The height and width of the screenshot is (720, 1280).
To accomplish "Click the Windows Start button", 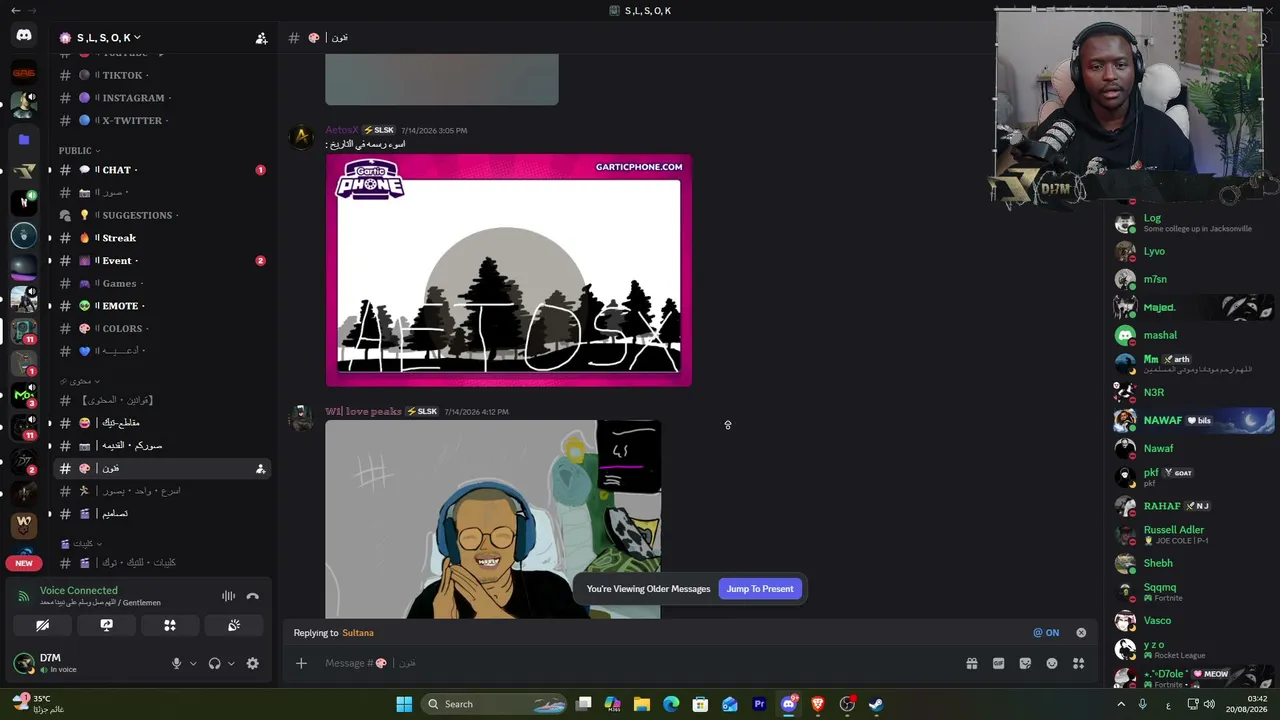I will pos(404,704).
